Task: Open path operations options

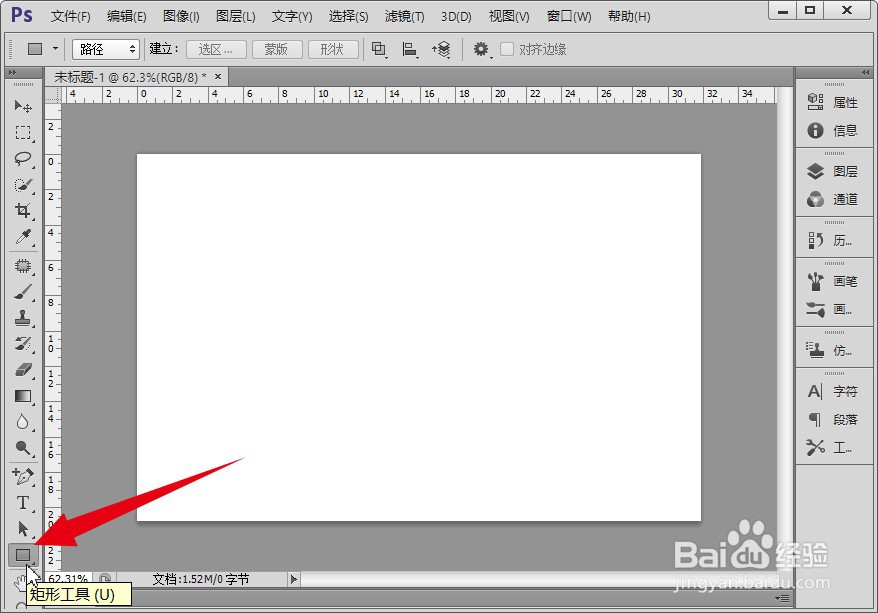Action: (x=379, y=50)
